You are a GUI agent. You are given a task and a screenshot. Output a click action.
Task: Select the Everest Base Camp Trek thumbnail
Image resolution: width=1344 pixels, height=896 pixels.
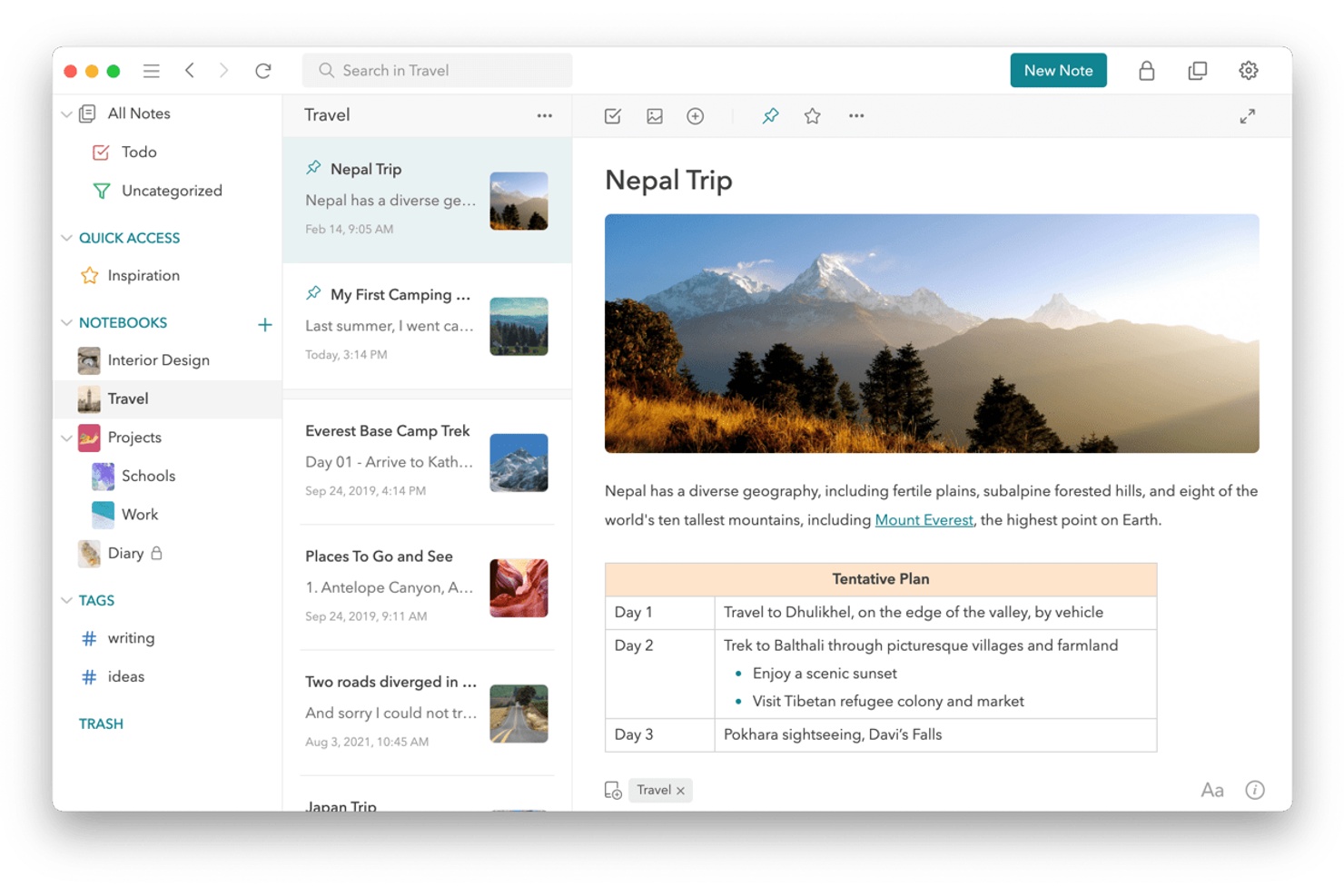(x=519, y=463)
